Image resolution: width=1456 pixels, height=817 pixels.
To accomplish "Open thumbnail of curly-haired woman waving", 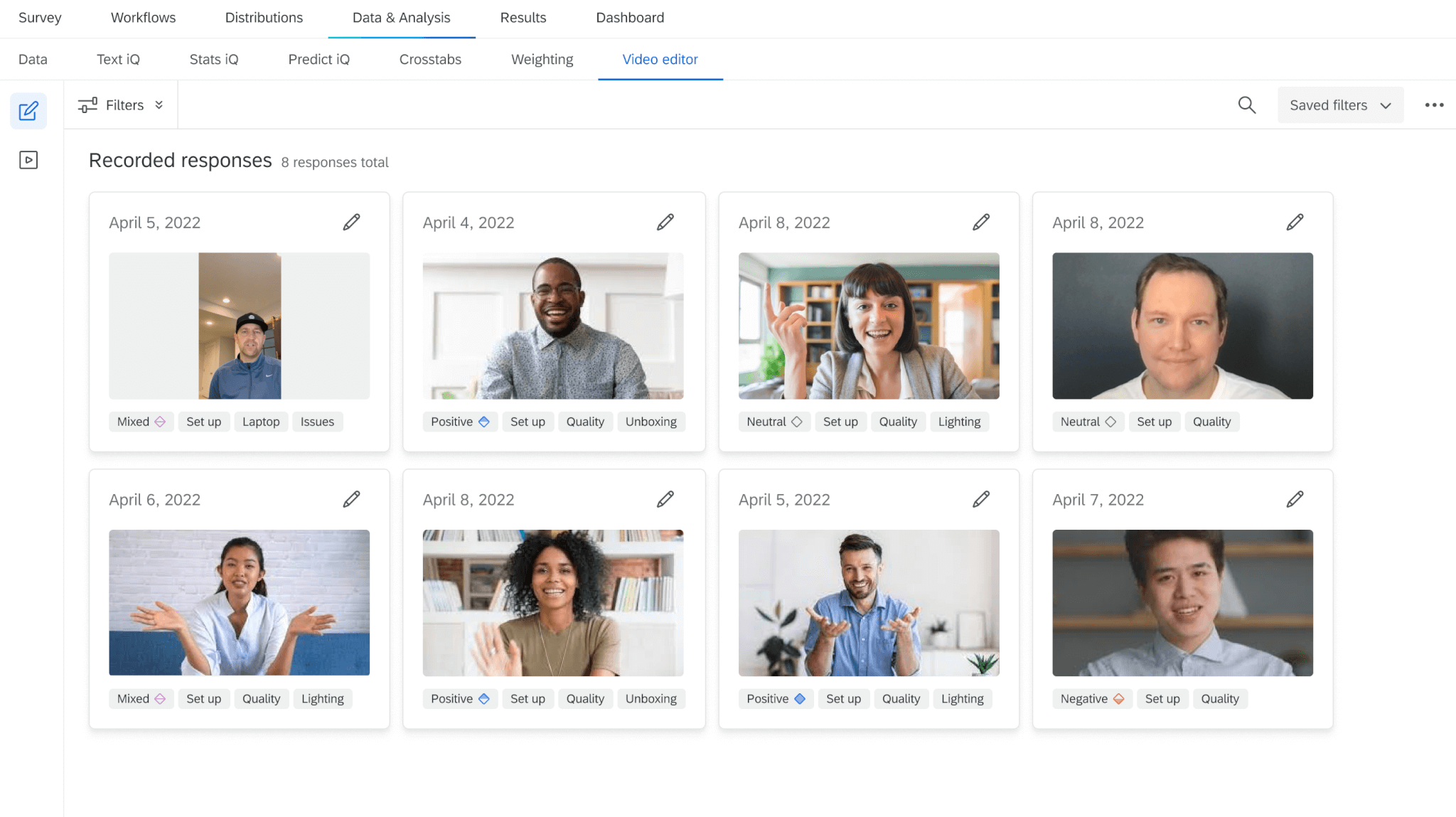I will [x=553, y=602].
